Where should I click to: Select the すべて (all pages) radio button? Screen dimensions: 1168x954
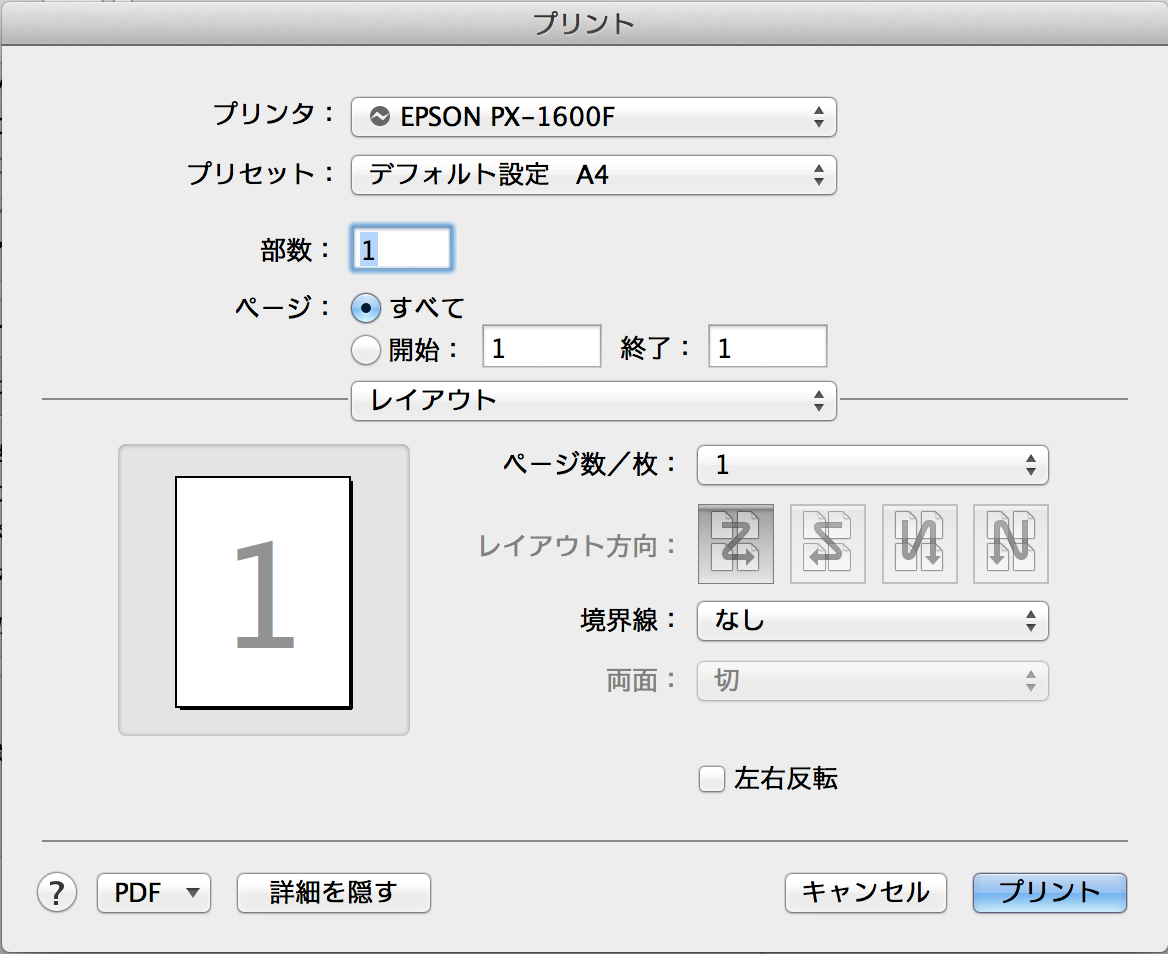point(367,308)
